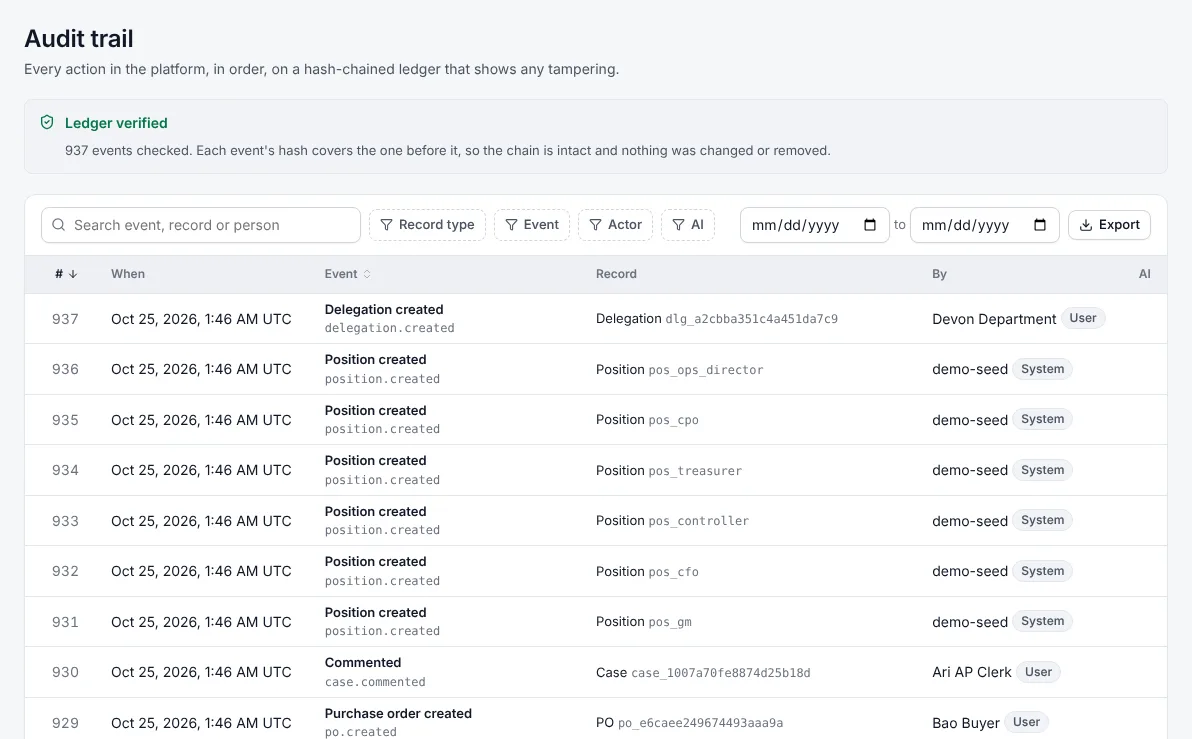Open record pos_controller
This screenshot has width=1192, height=739.
pos(699,522)
